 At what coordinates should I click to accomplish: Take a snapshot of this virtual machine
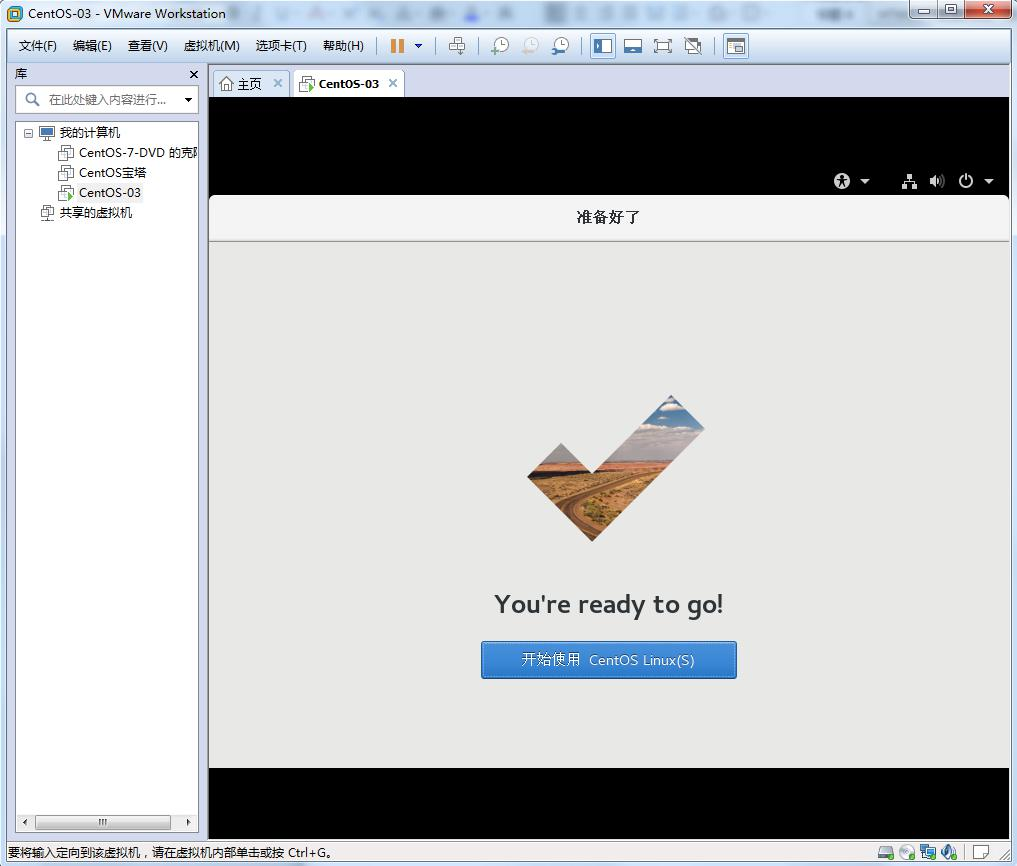500,46
